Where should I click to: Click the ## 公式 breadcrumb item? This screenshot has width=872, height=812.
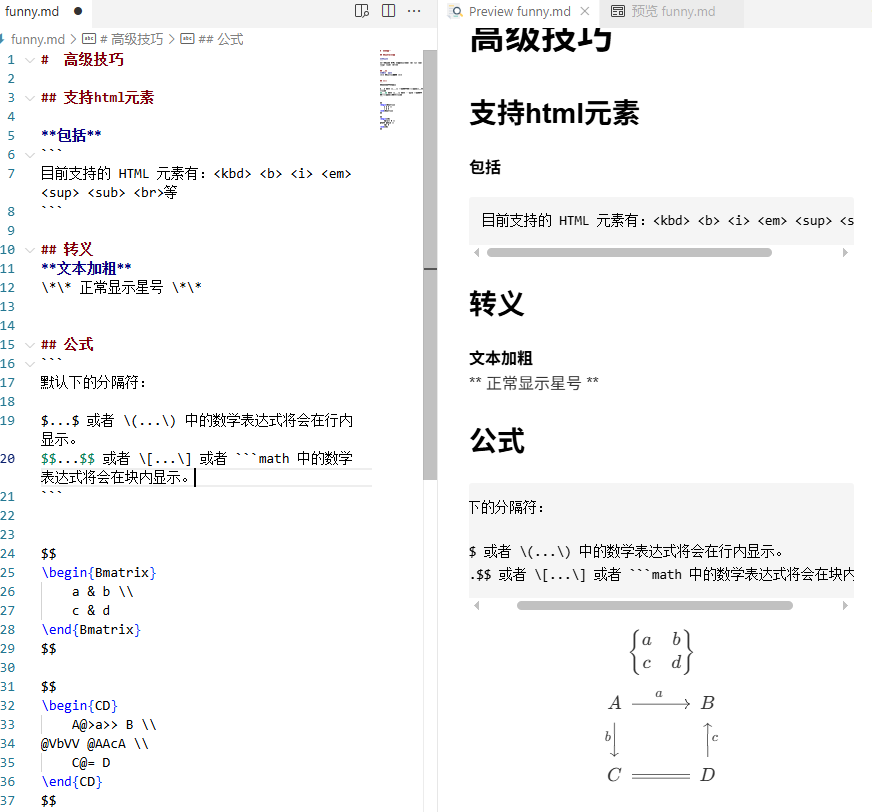click(221, 39)
